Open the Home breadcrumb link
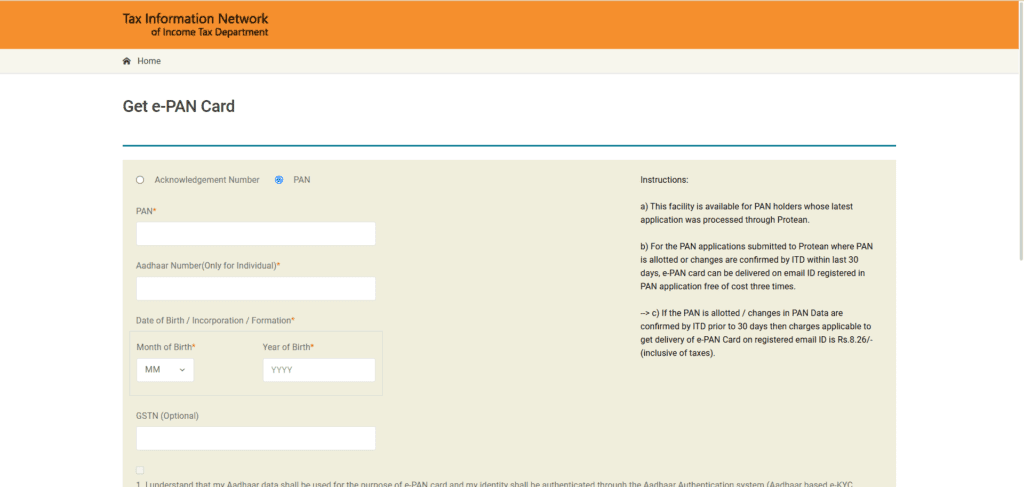Viewport: 1024px width, 487px height. (x=149, y=61)
